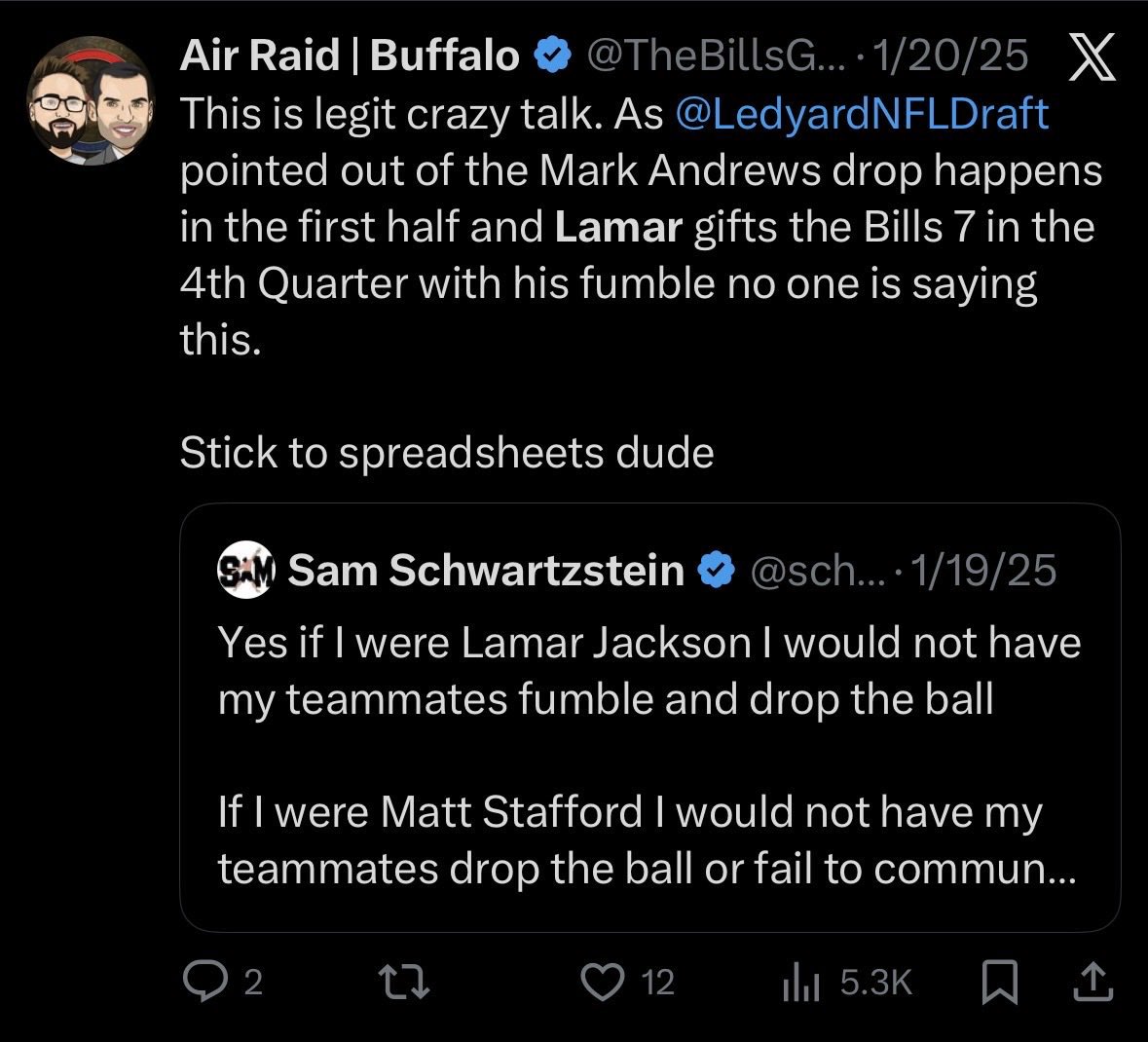
Task: Click the bolded word Lamar
Action: (x=618, y=227)
